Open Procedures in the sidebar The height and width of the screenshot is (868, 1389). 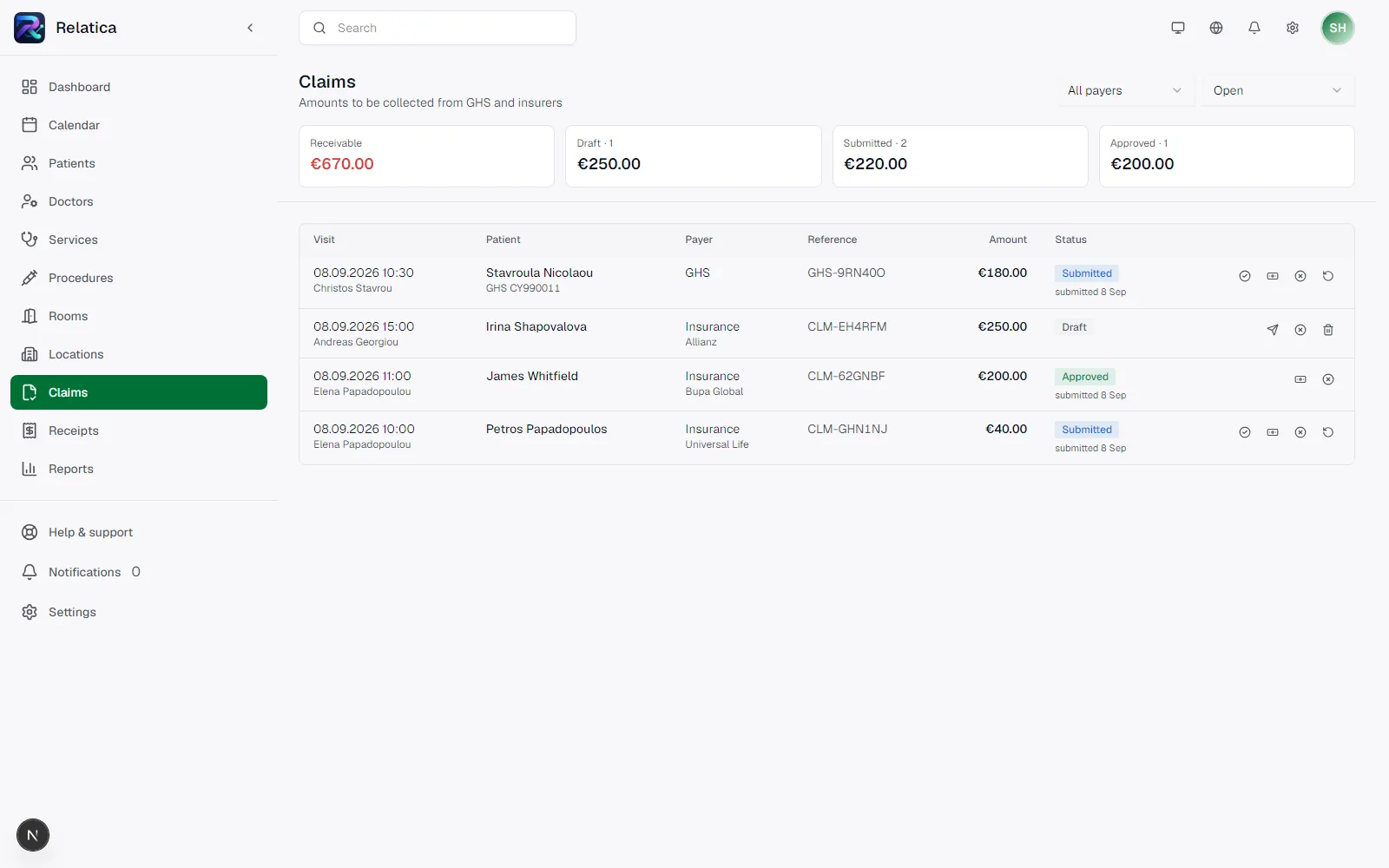click(x=139, y=278)
